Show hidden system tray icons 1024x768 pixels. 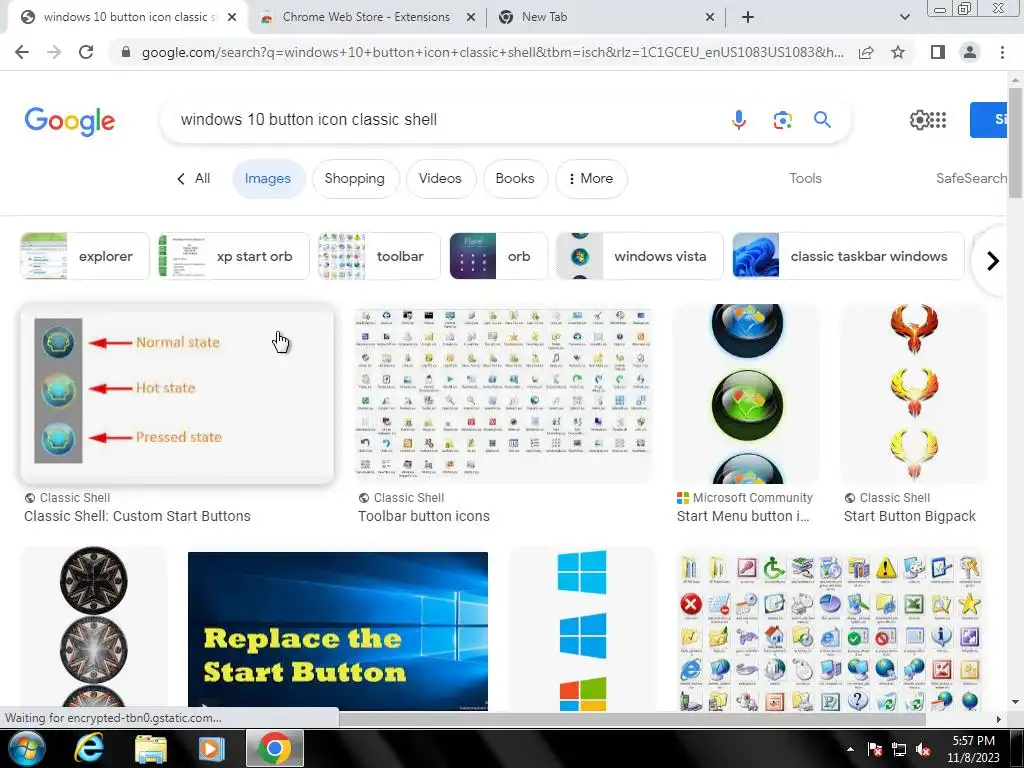(x=850, y=749)
